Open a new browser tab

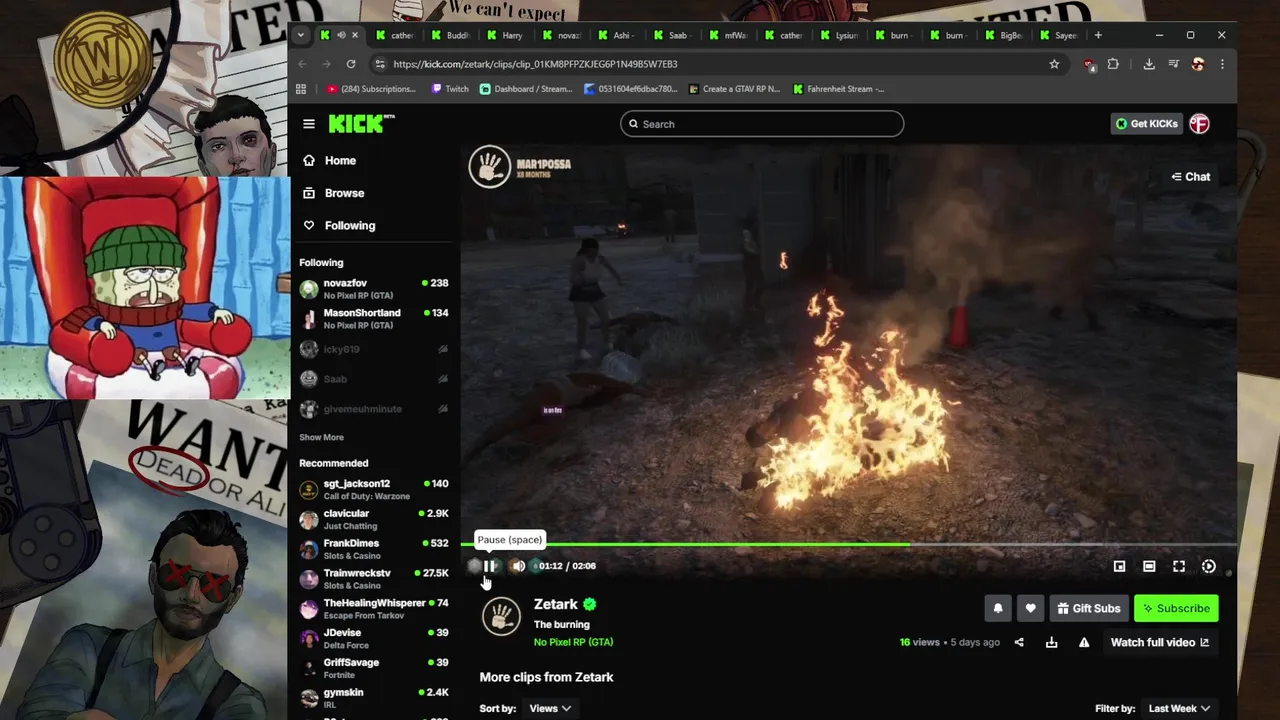click(1098, 35)
